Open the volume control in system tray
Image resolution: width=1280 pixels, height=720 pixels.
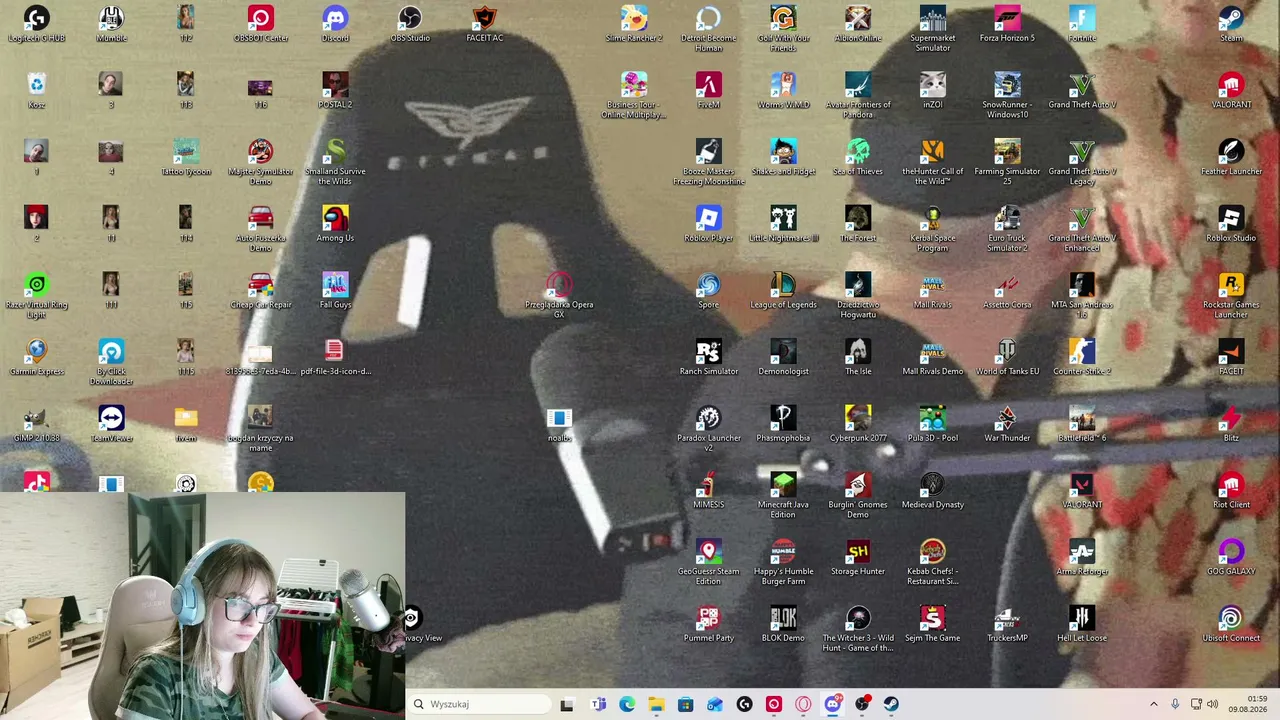coord(1212,704)
